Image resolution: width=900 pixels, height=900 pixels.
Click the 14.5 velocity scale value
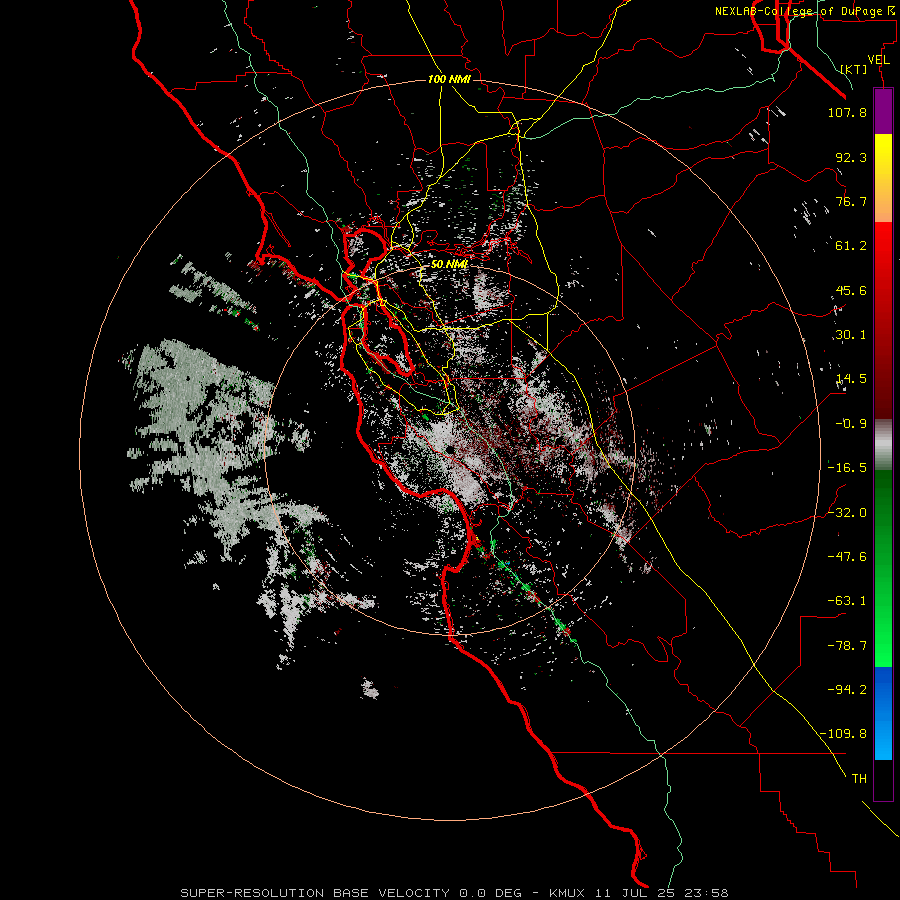(x=851, y=379)
